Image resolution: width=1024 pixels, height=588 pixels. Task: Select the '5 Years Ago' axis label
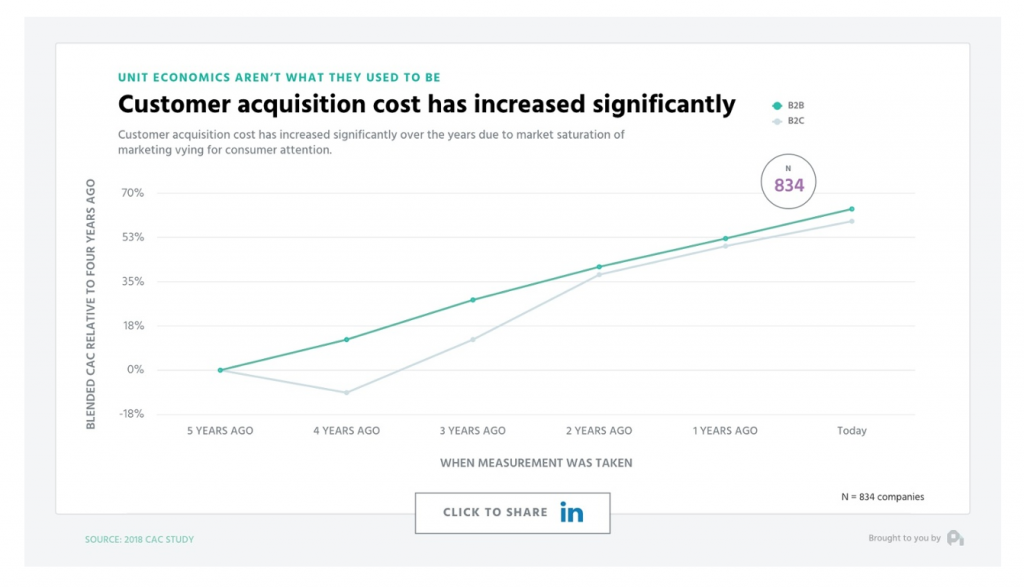[218, 430]
